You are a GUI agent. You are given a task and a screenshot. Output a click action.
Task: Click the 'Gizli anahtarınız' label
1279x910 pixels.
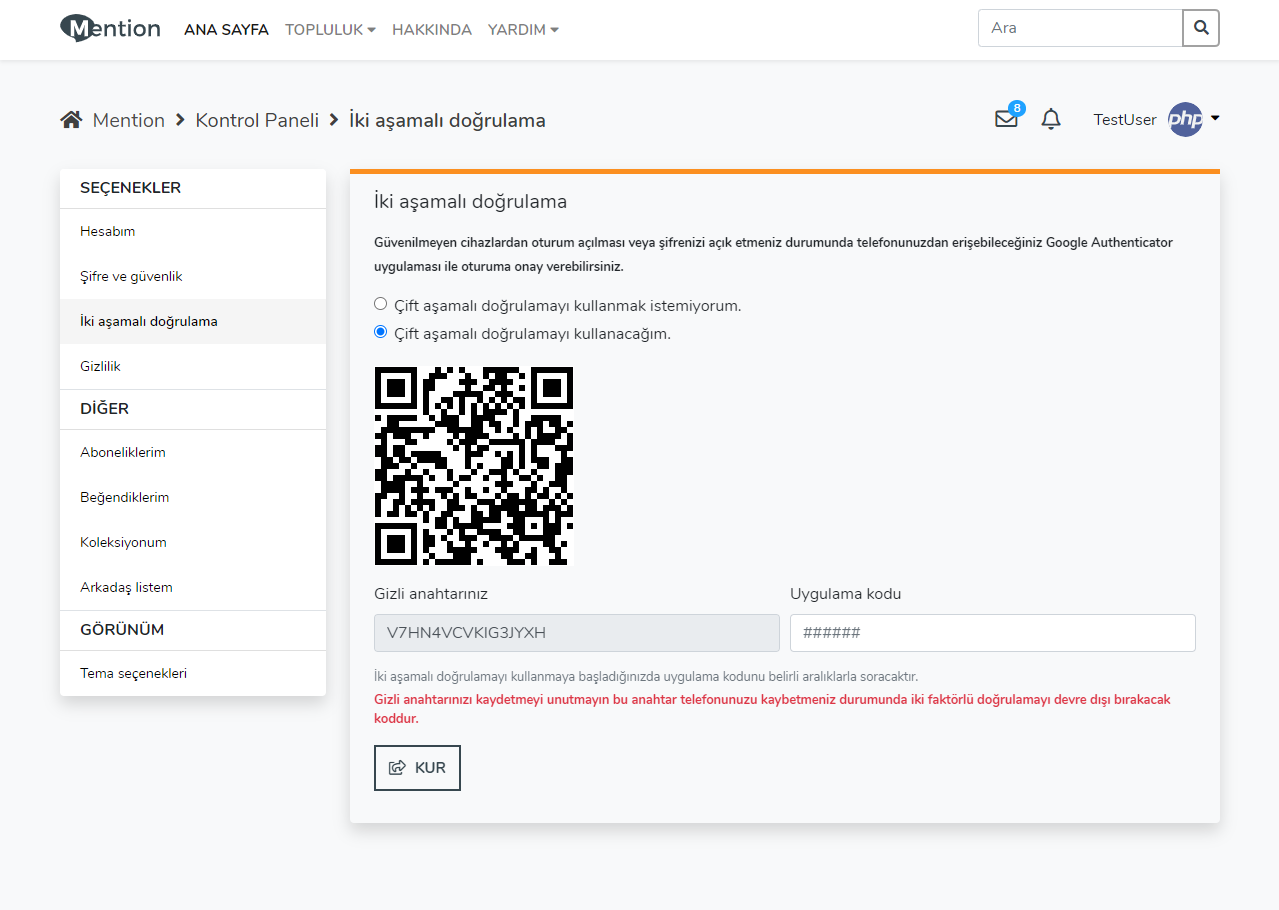click(x=431, y=594)
